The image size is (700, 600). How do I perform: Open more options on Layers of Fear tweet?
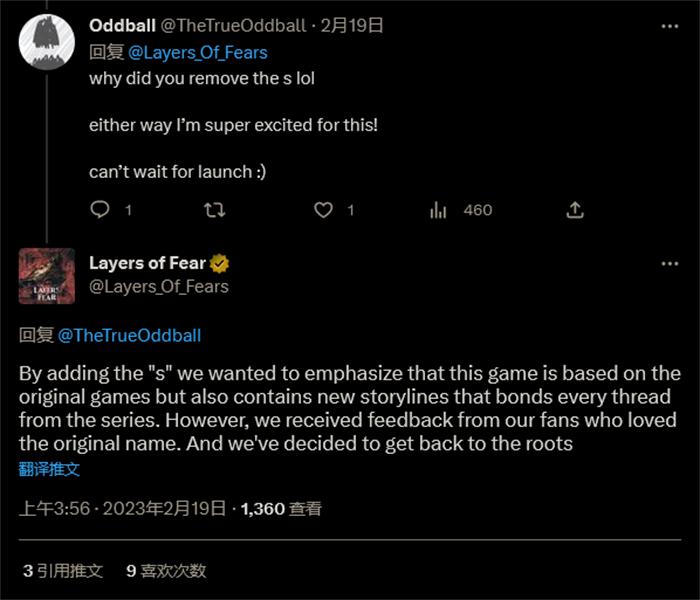670,264
